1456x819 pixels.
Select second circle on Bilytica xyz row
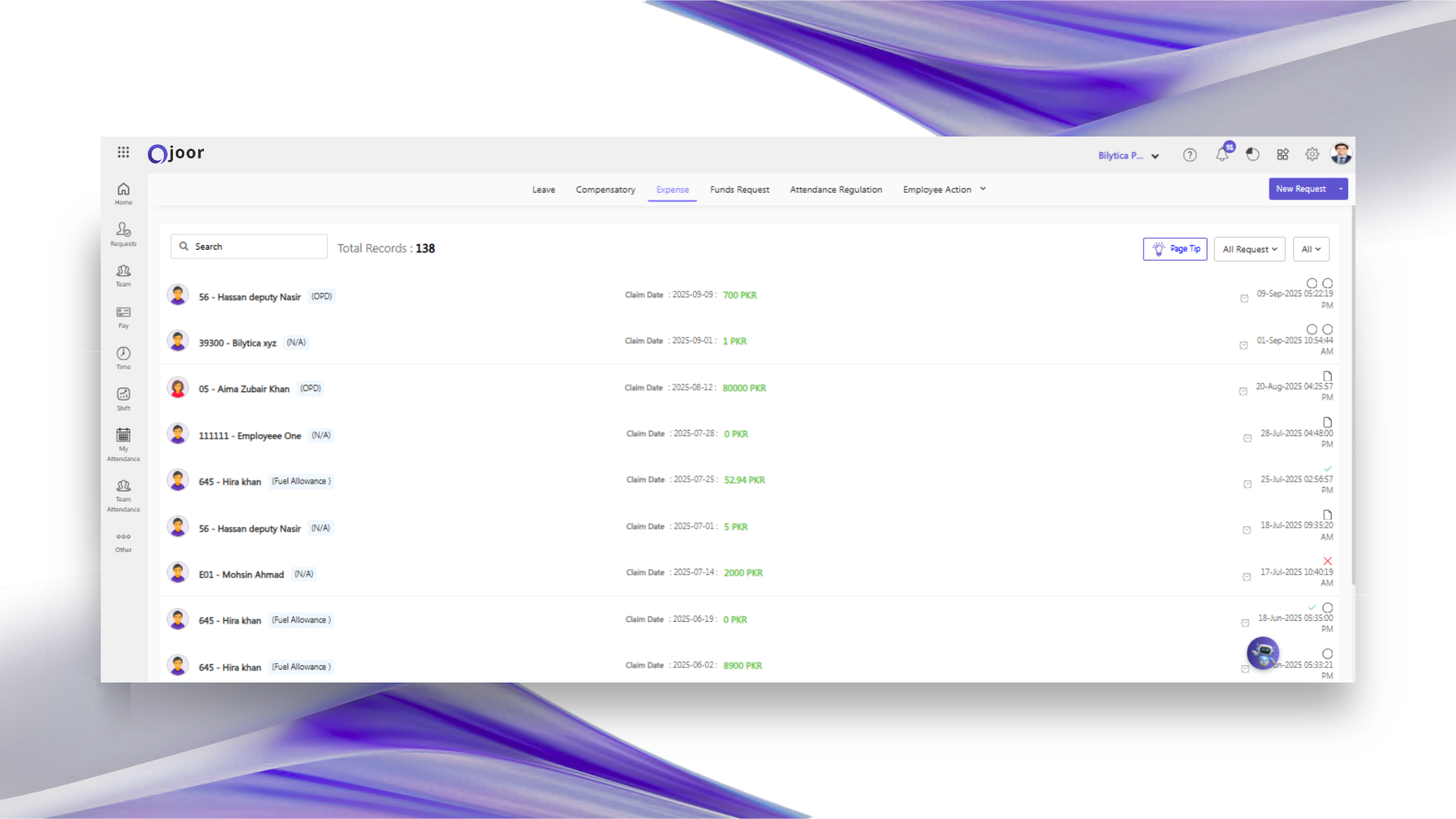(x=1328, y=329)
